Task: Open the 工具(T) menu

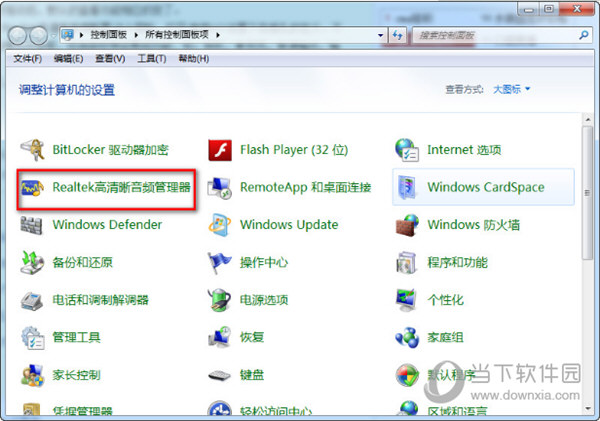Action: tap(152, 59)
